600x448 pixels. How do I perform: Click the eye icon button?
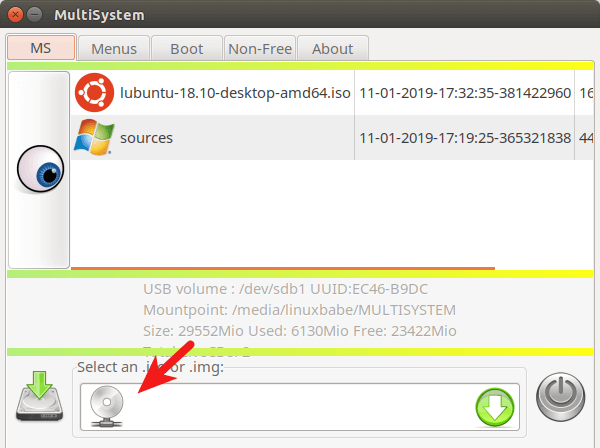tap(40, 171)
